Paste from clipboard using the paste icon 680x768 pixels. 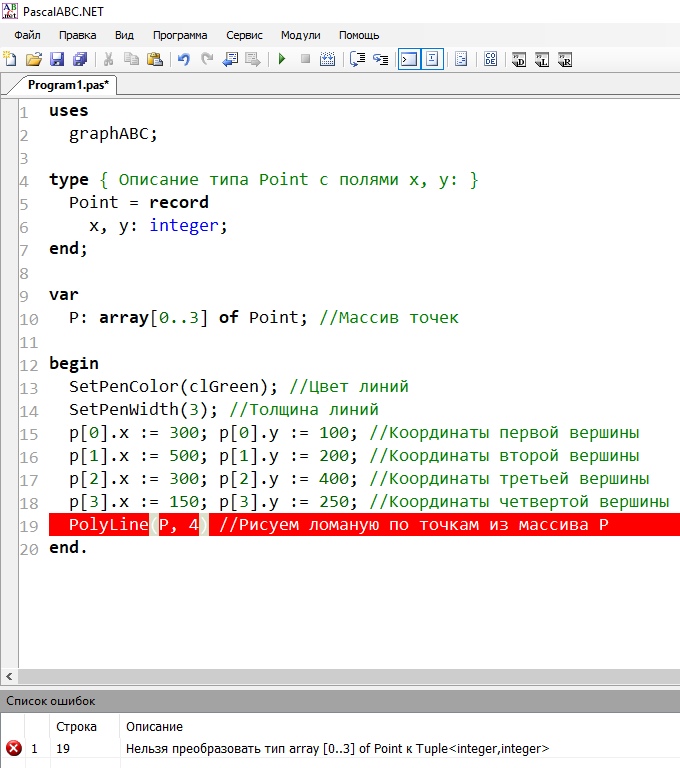point(155,59)
